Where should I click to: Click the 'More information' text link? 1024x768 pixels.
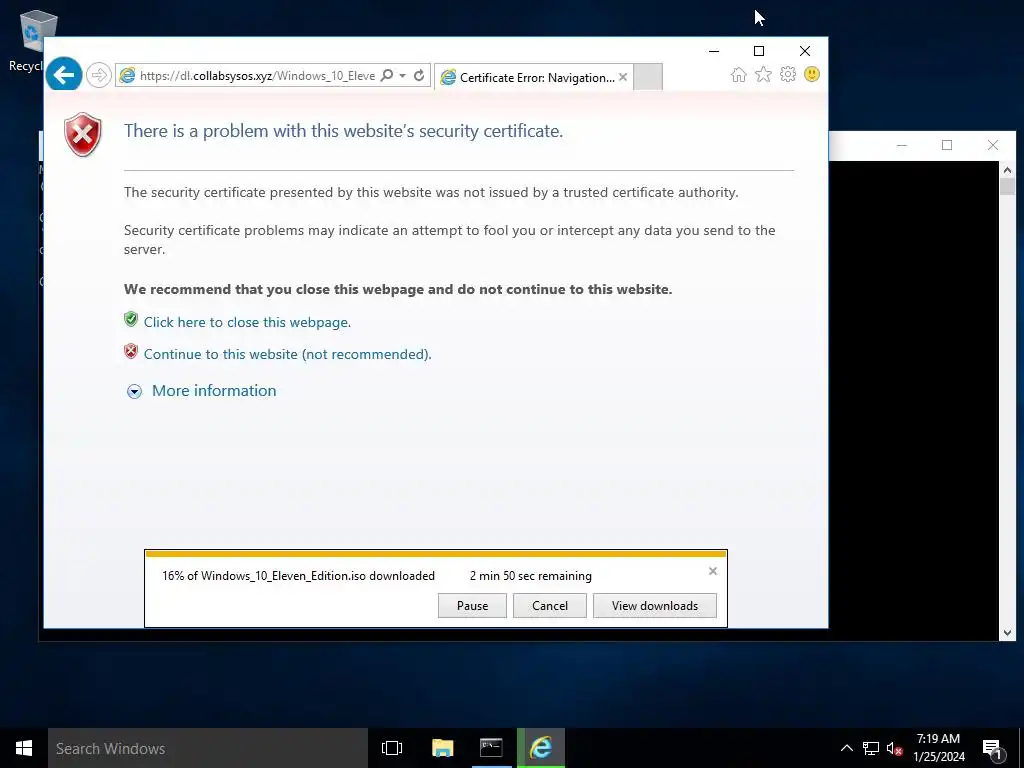click(214, 391)
